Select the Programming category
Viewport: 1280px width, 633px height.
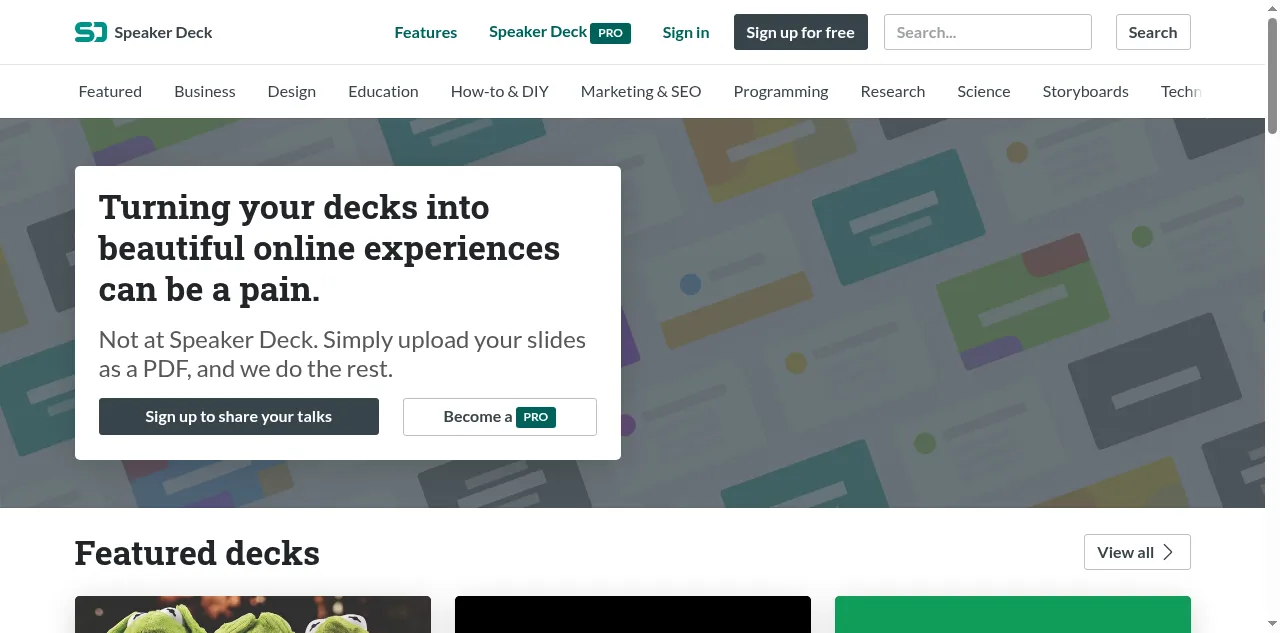(x=780, y=91)
